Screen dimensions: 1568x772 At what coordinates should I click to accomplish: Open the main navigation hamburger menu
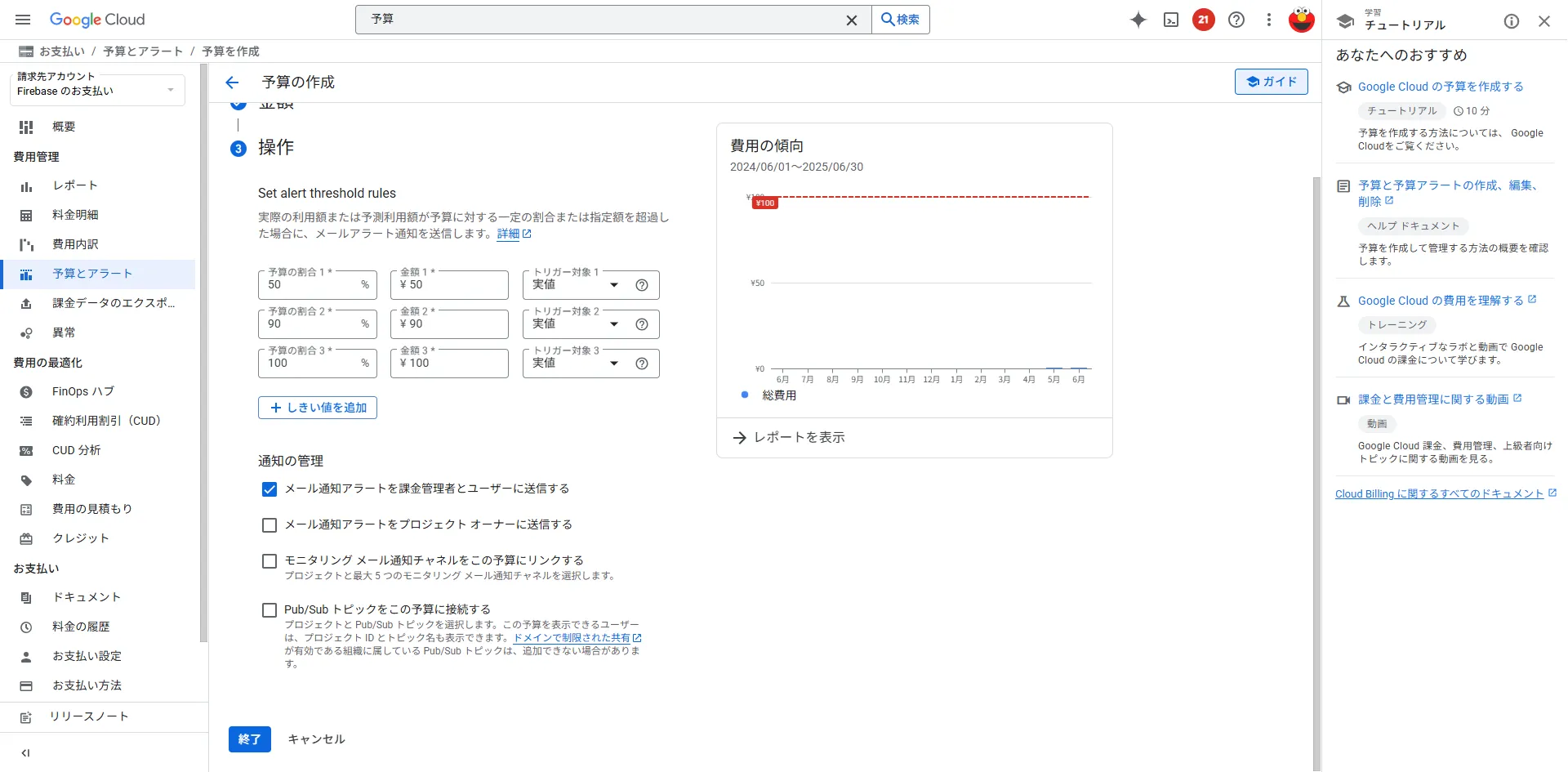(x=23, y=20)
